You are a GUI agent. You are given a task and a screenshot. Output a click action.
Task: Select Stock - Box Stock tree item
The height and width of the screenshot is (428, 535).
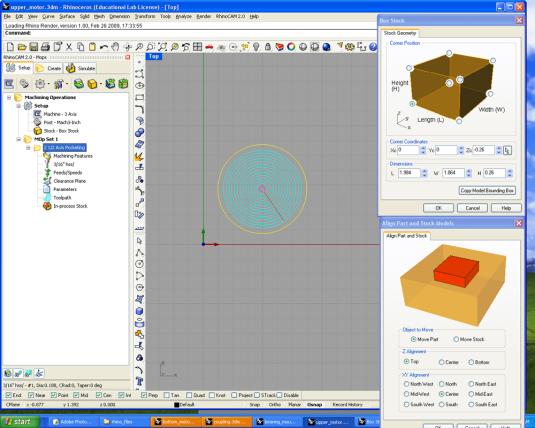click(61, 131)
